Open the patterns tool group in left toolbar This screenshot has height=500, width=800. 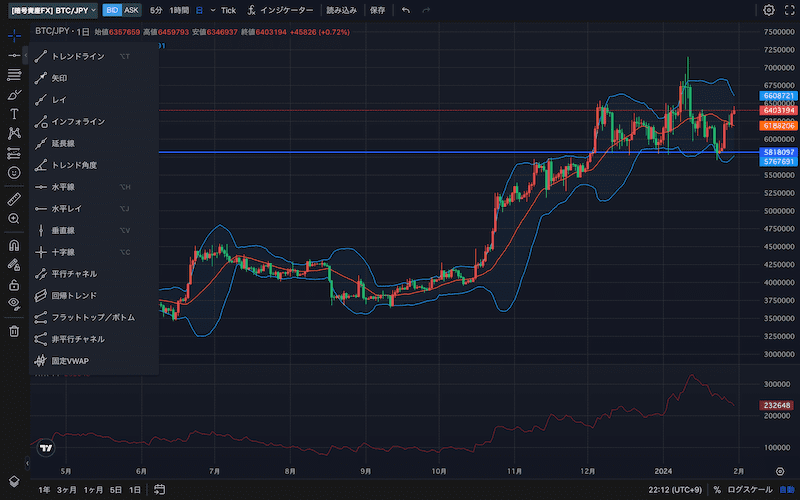pyautogui.click(x=14, y=133)
